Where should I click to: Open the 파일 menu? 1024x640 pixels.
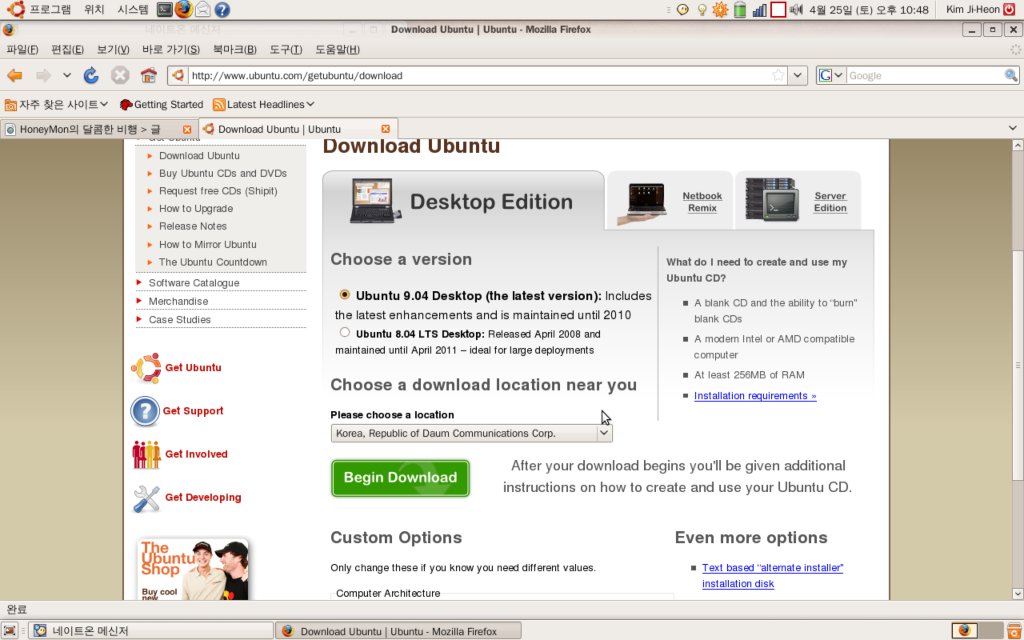tap(22, 50)
